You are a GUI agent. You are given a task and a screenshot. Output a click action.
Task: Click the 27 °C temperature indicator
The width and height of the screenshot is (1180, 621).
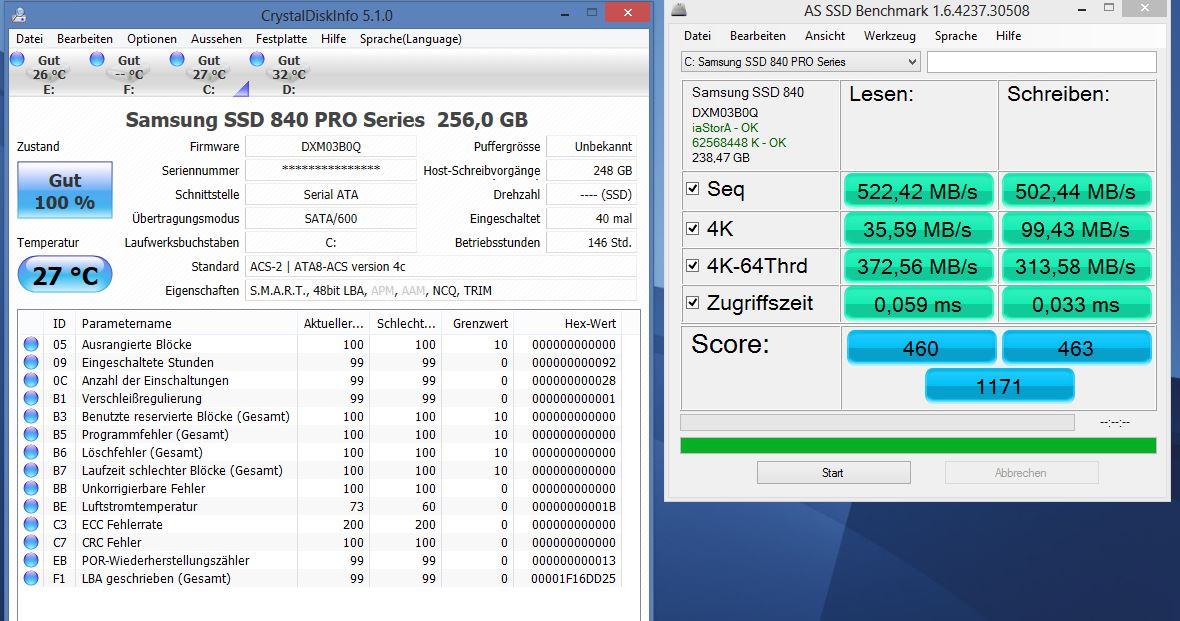tap(65, 275)
